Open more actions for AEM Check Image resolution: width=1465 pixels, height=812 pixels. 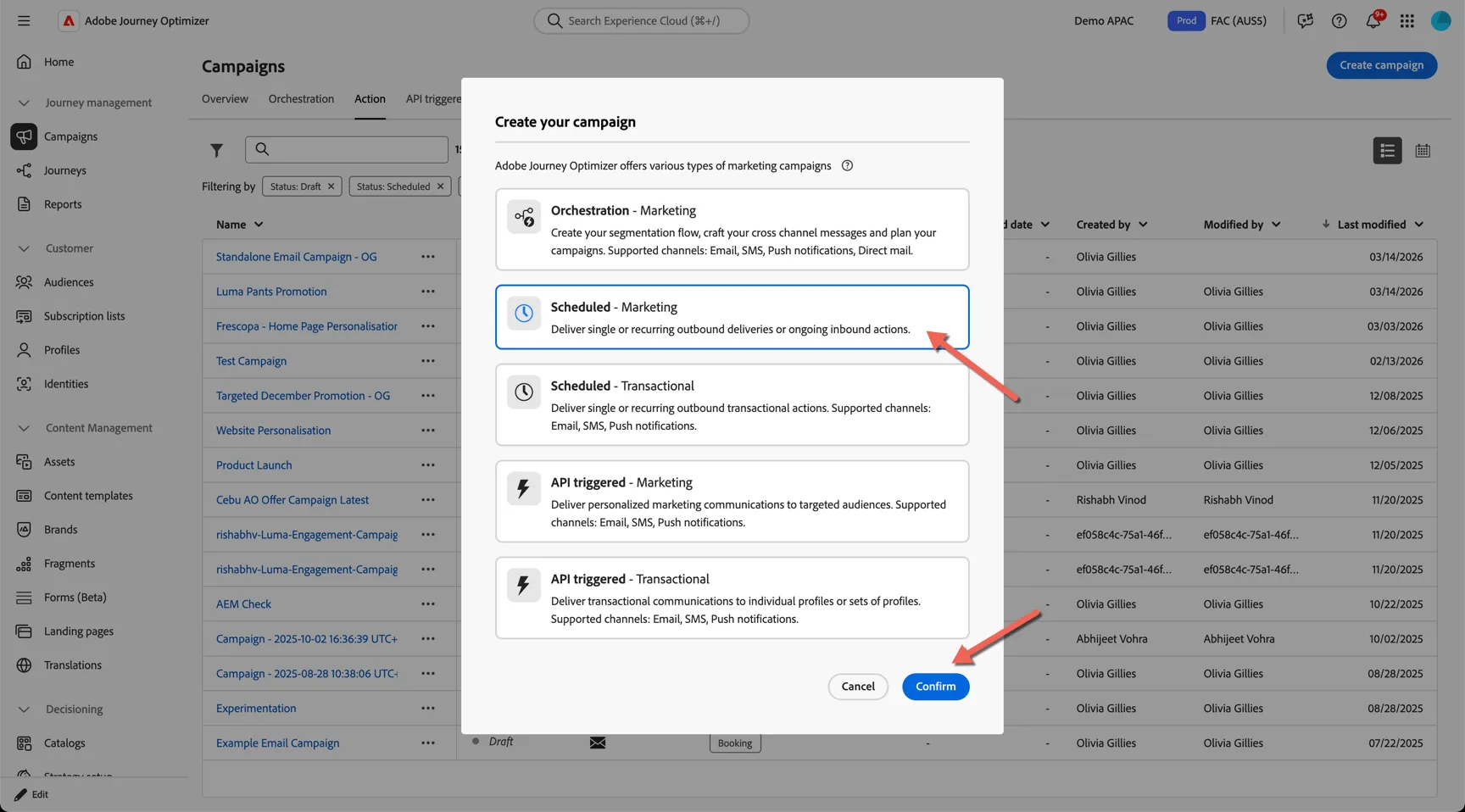pyautogui.click(x=428, y=604)
